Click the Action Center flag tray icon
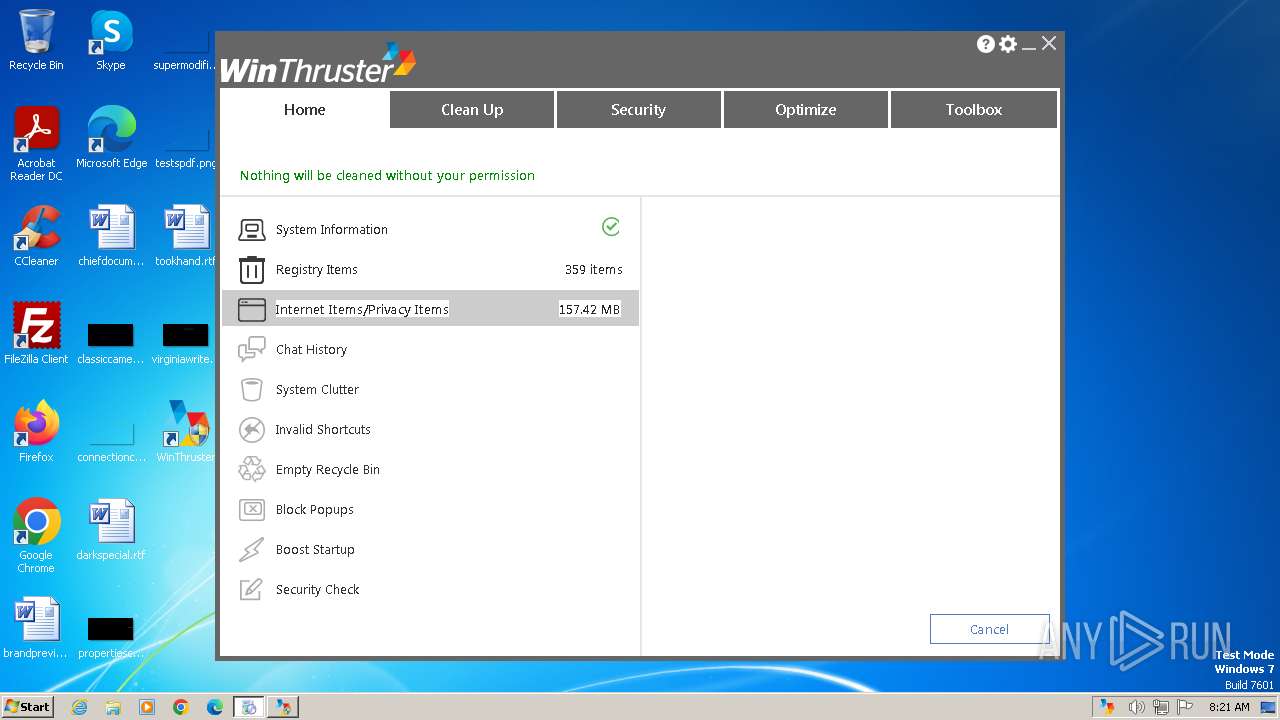This screenshot has height=720, width=1280. [x=1185, y=707]
